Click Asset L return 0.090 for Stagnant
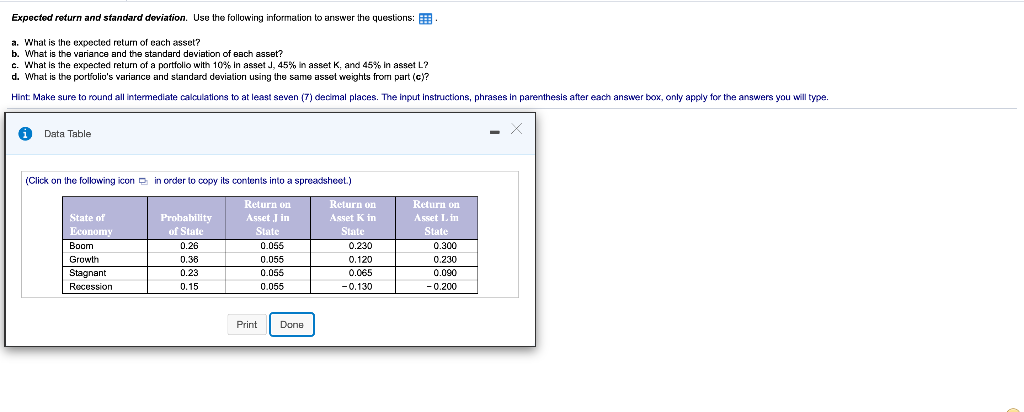This screenshot has height=412, width=1024. pos(445,273)
